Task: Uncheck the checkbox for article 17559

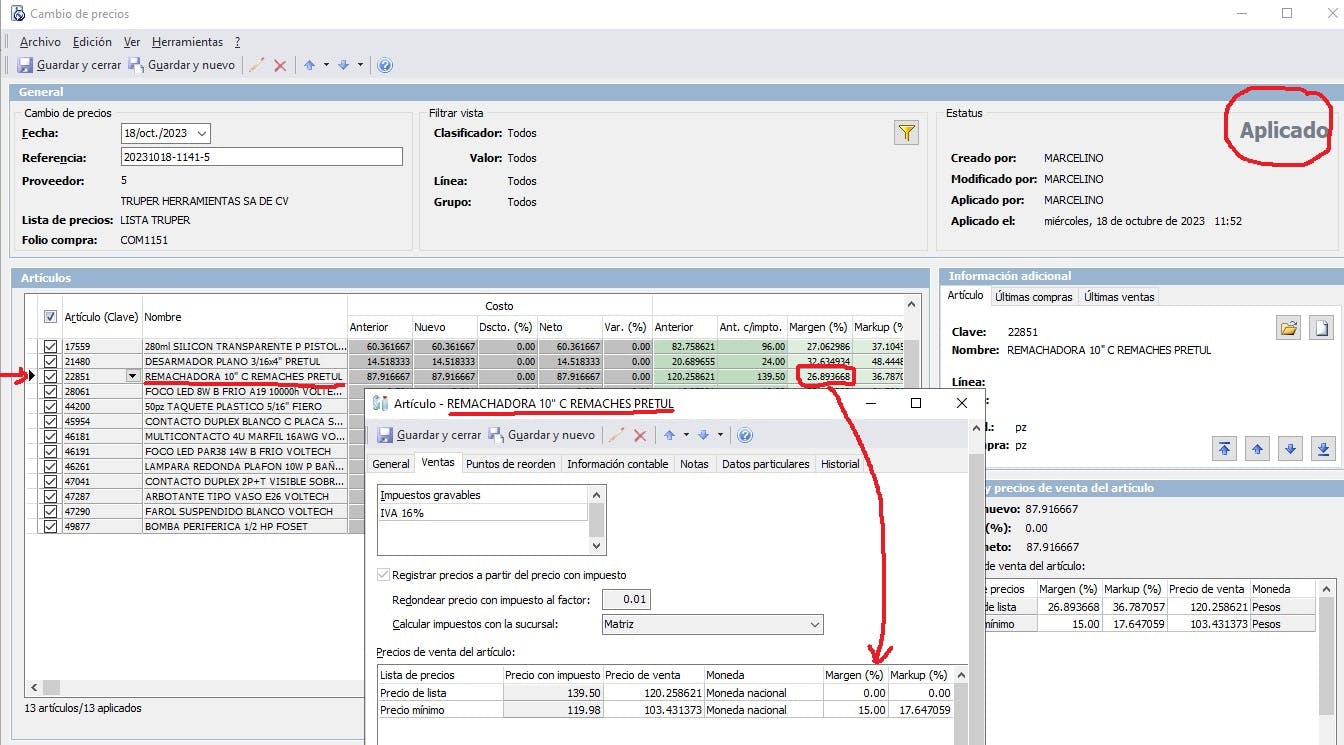Action: pos(51,346)
